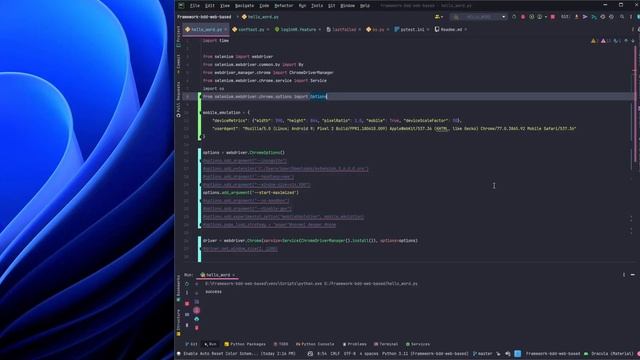640x360 pixels.
Task: Open the Tools menu
Action: 317,6
